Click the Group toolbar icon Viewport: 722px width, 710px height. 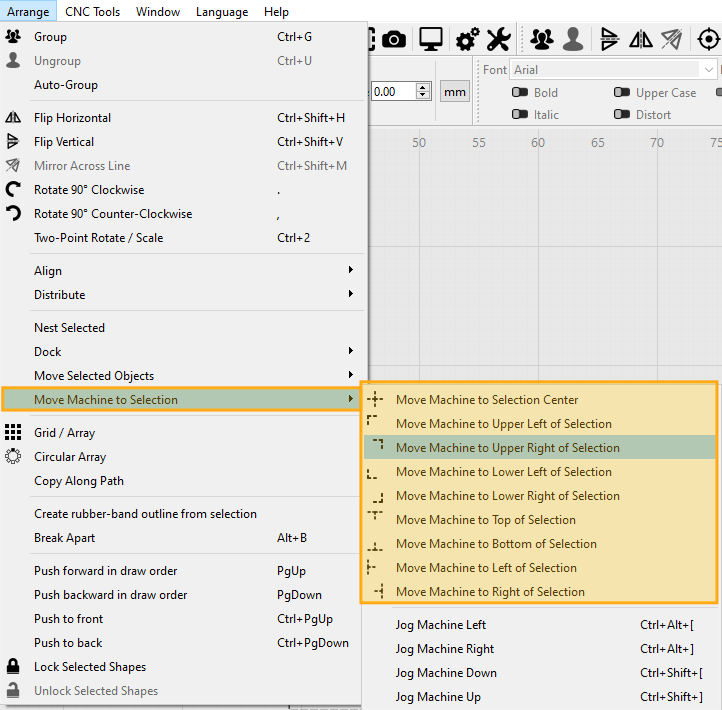tap(542, 39)
